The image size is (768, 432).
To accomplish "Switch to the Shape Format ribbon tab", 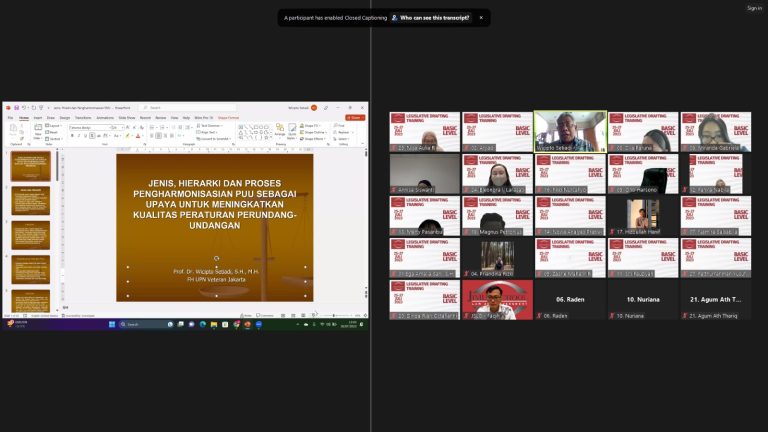I will 228,117.
